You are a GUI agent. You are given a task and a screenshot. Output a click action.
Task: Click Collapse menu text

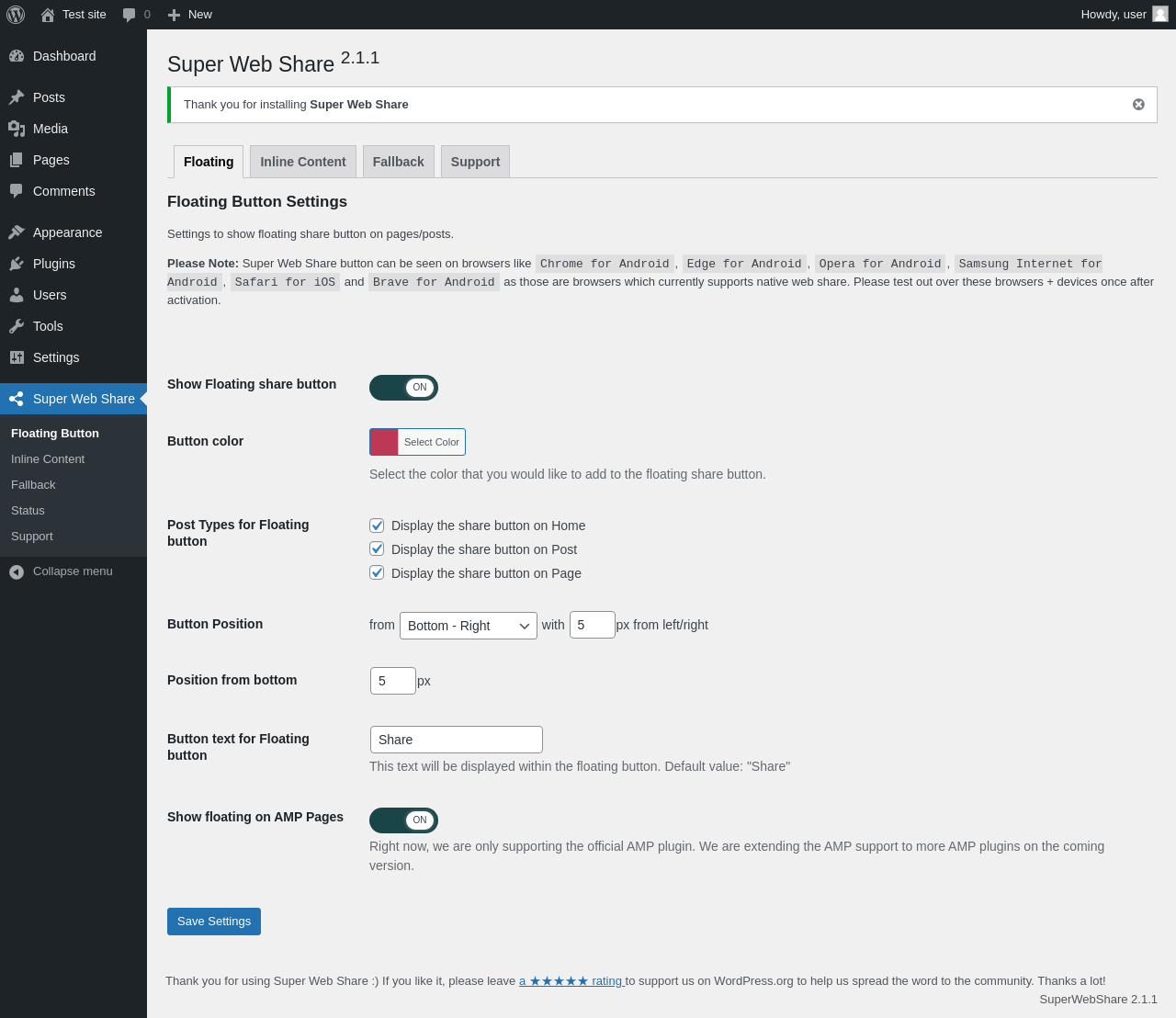[x=73, y=571]
